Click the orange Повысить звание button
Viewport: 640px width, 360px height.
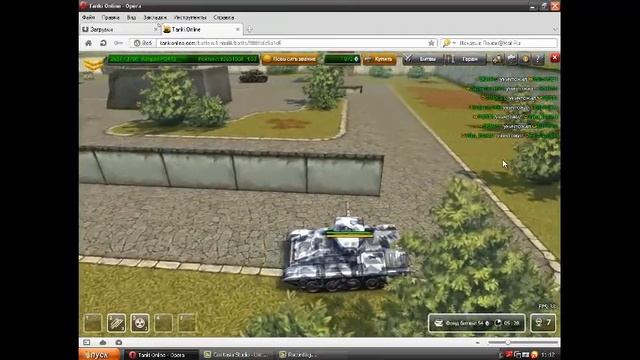[290, 59]
